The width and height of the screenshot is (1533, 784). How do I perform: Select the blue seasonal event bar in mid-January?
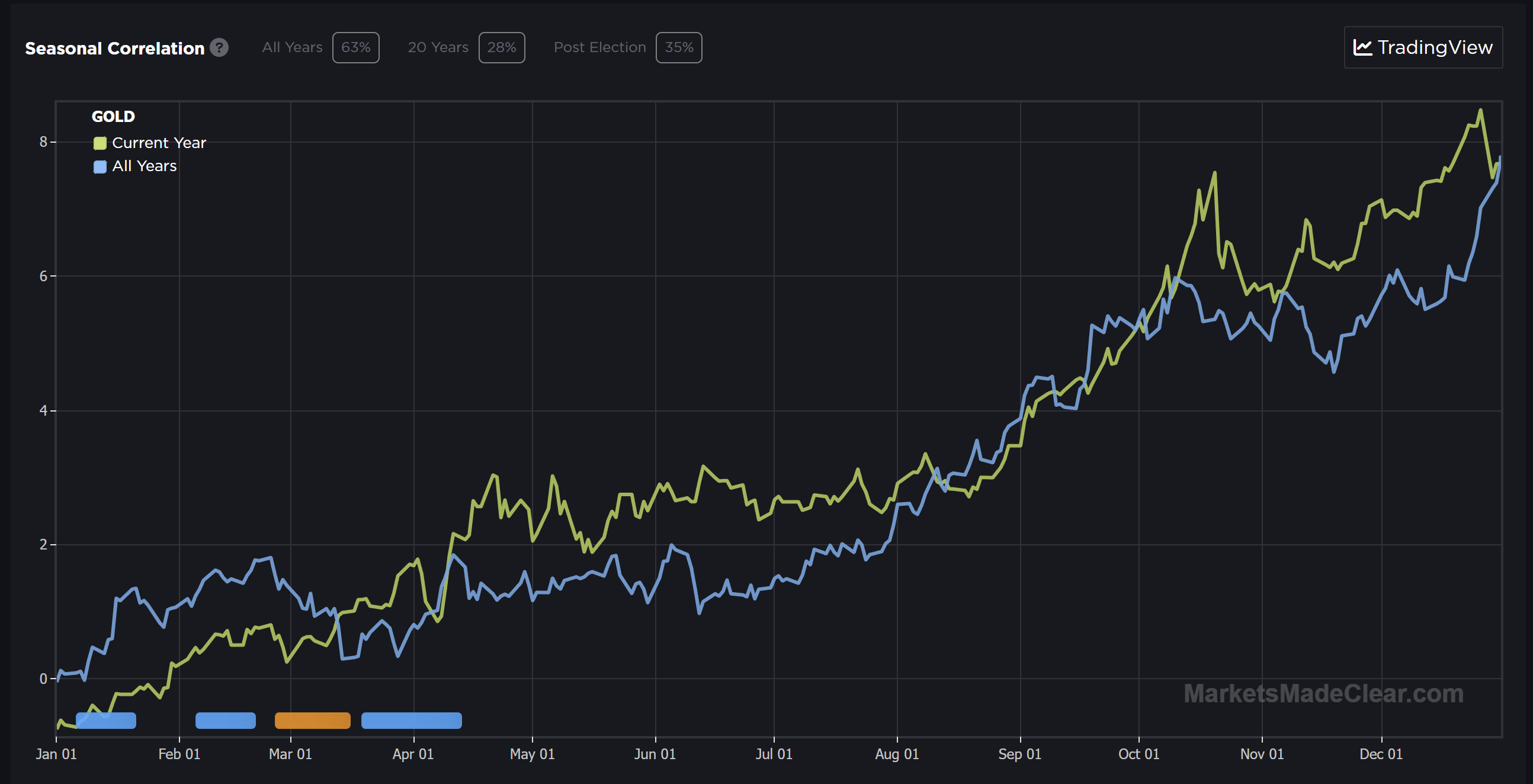(x=106, y=721)
